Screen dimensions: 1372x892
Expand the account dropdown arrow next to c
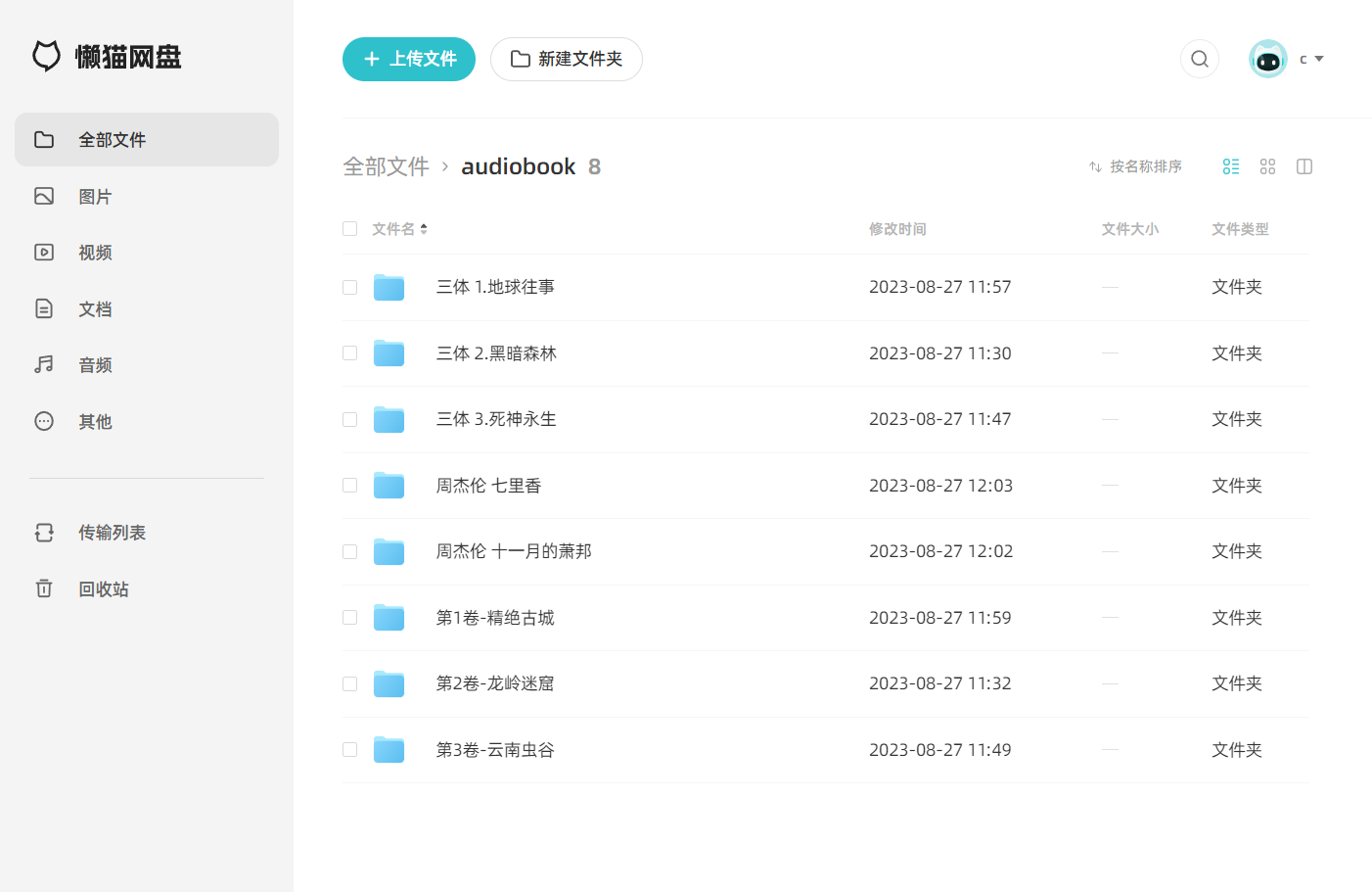coord(1319,59)
